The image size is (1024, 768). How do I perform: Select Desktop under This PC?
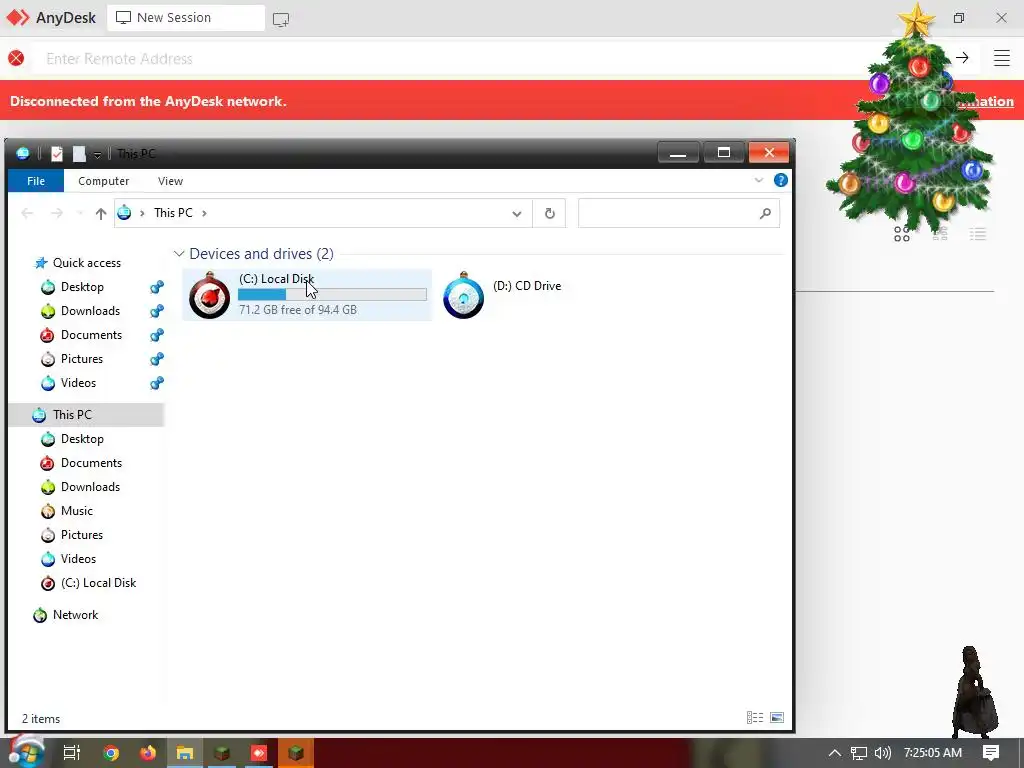click(82, 439)
